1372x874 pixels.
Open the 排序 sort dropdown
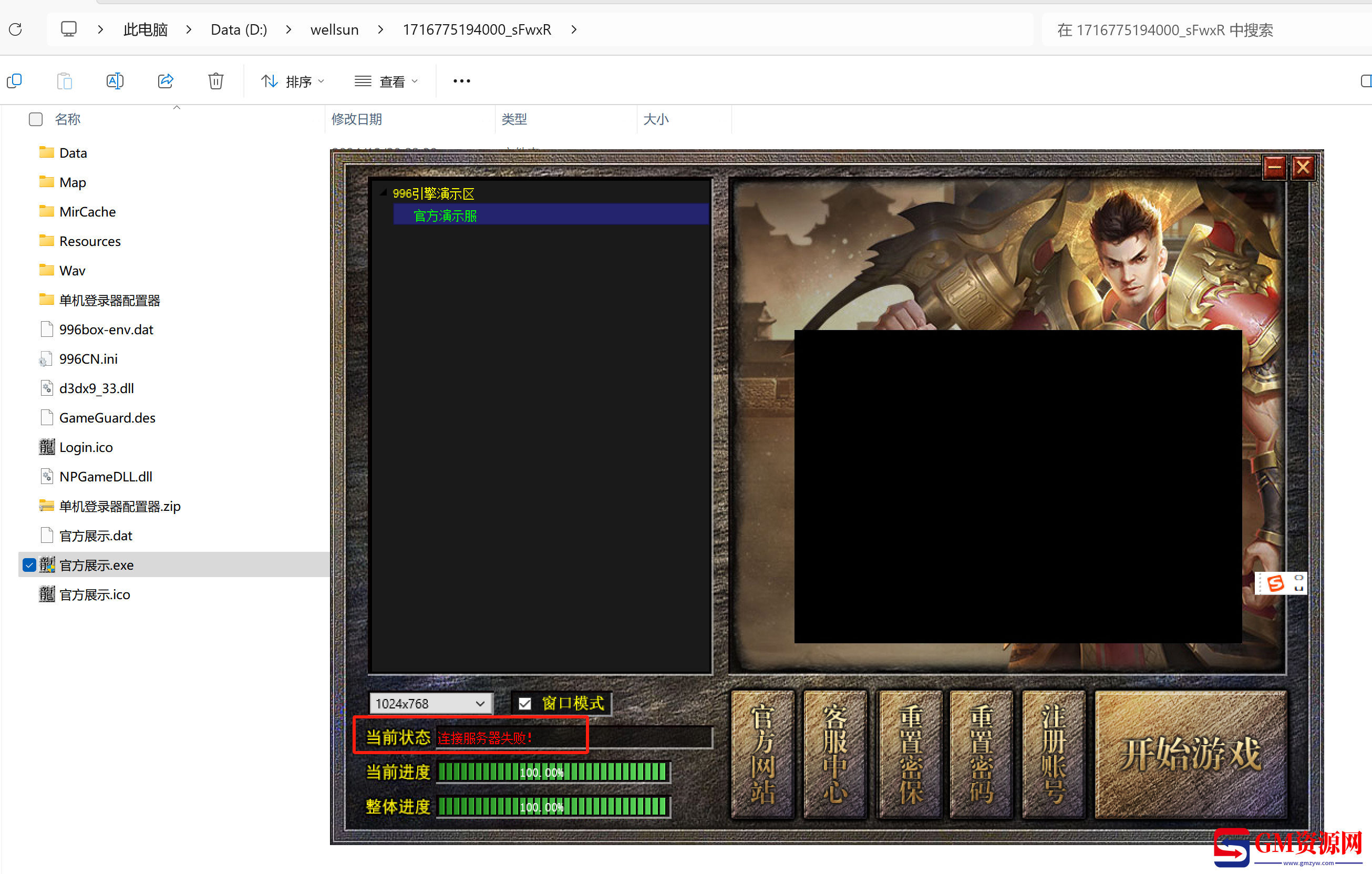tap(293, 81)
